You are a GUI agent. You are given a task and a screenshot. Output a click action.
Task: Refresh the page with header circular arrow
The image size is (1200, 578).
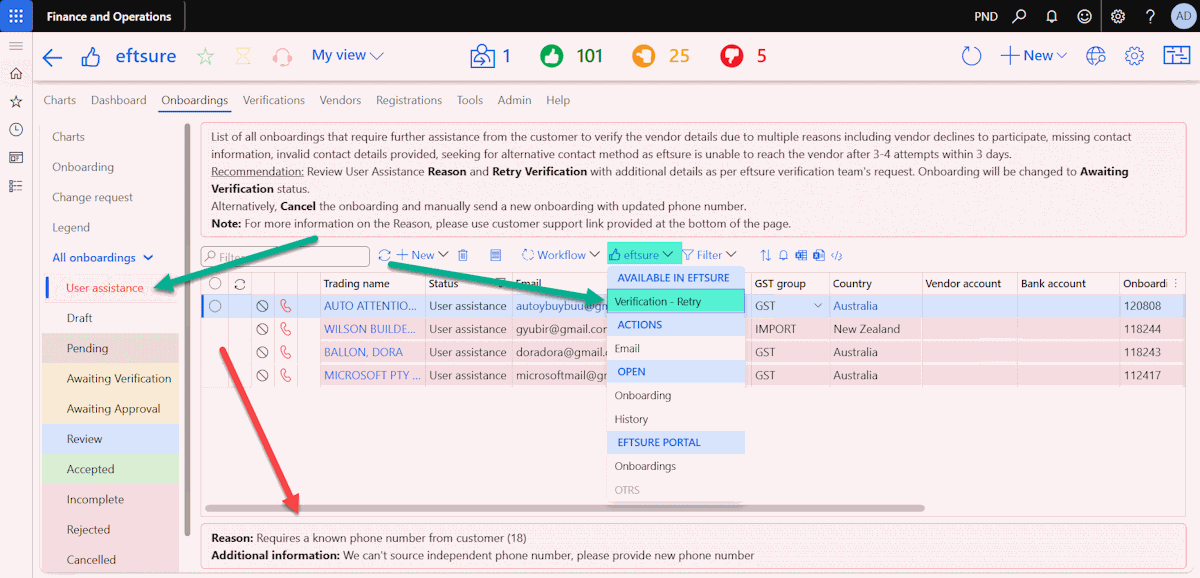971,56
